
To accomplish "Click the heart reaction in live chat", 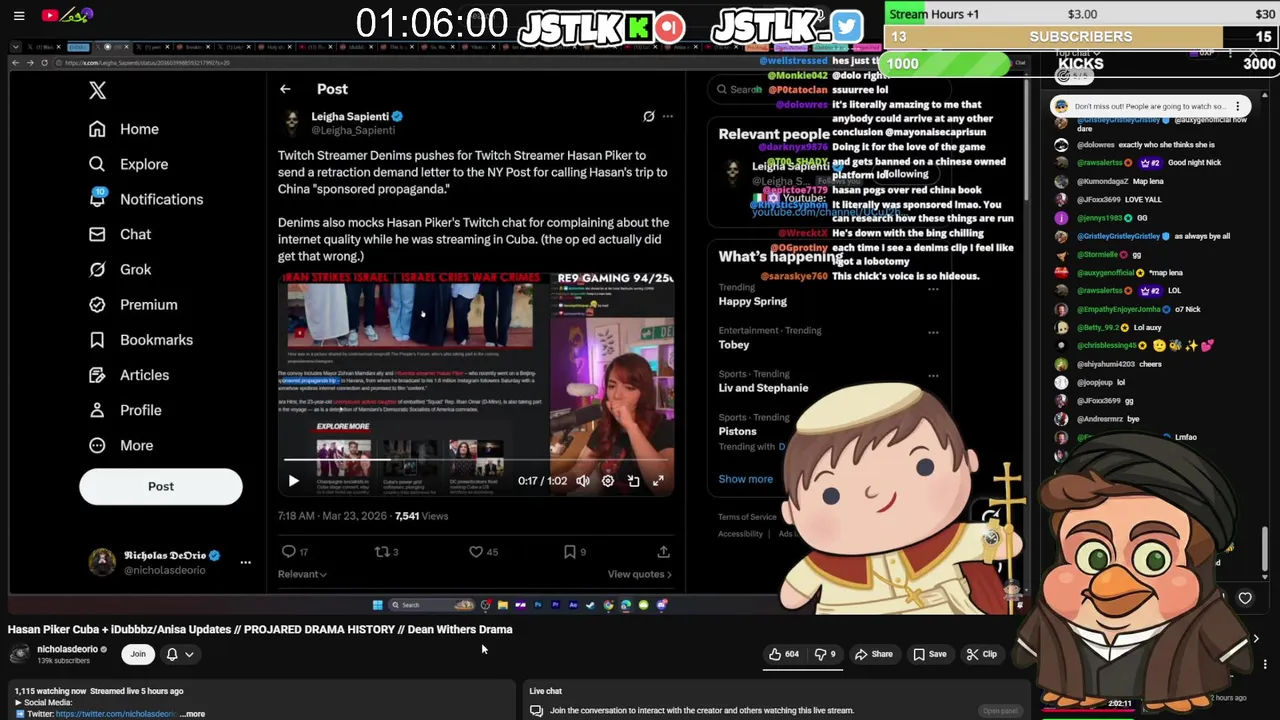I will pyautogui.click(x=1245, y=598).
